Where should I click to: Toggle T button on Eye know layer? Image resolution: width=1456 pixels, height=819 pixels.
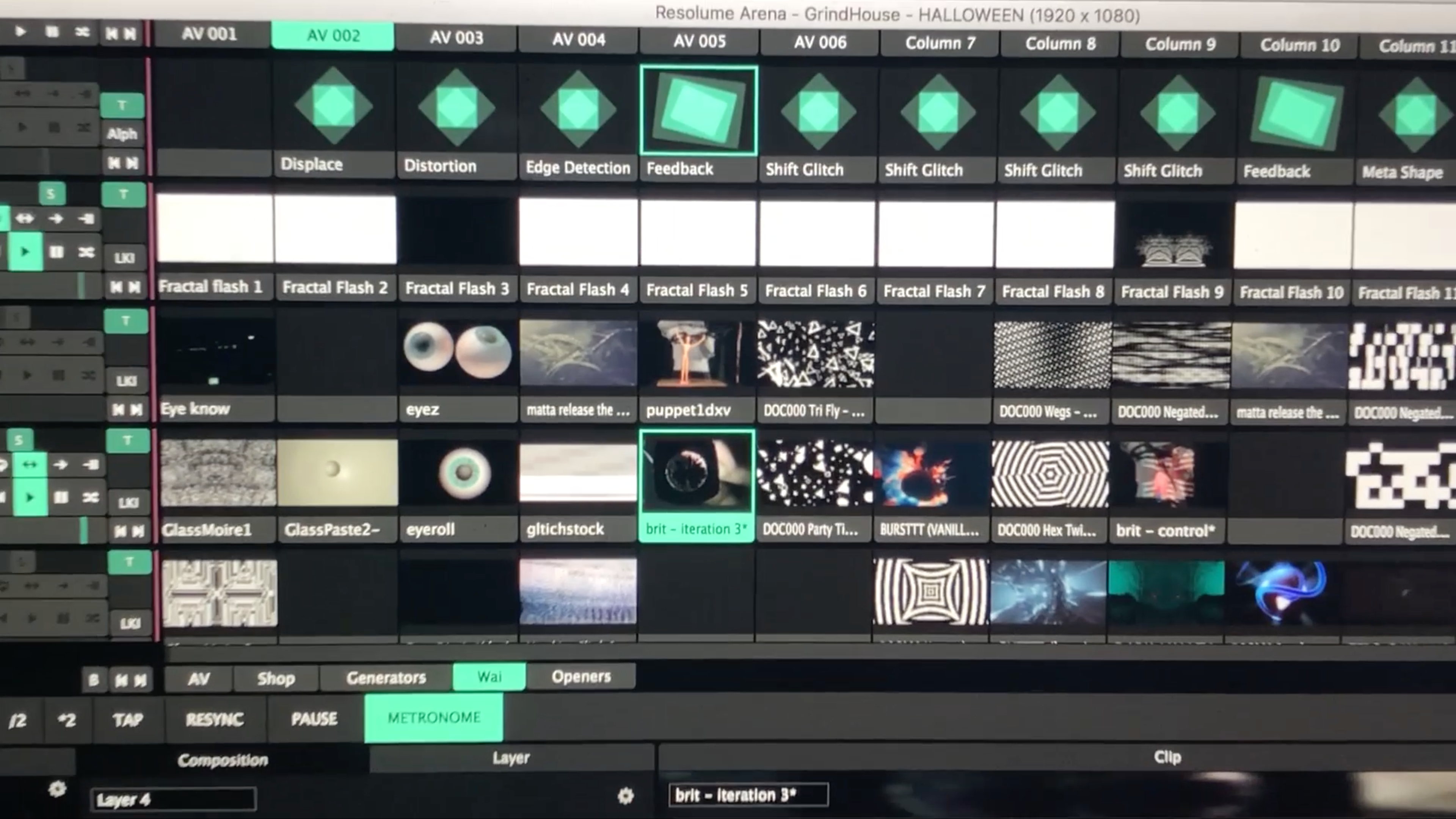point(126,320)
